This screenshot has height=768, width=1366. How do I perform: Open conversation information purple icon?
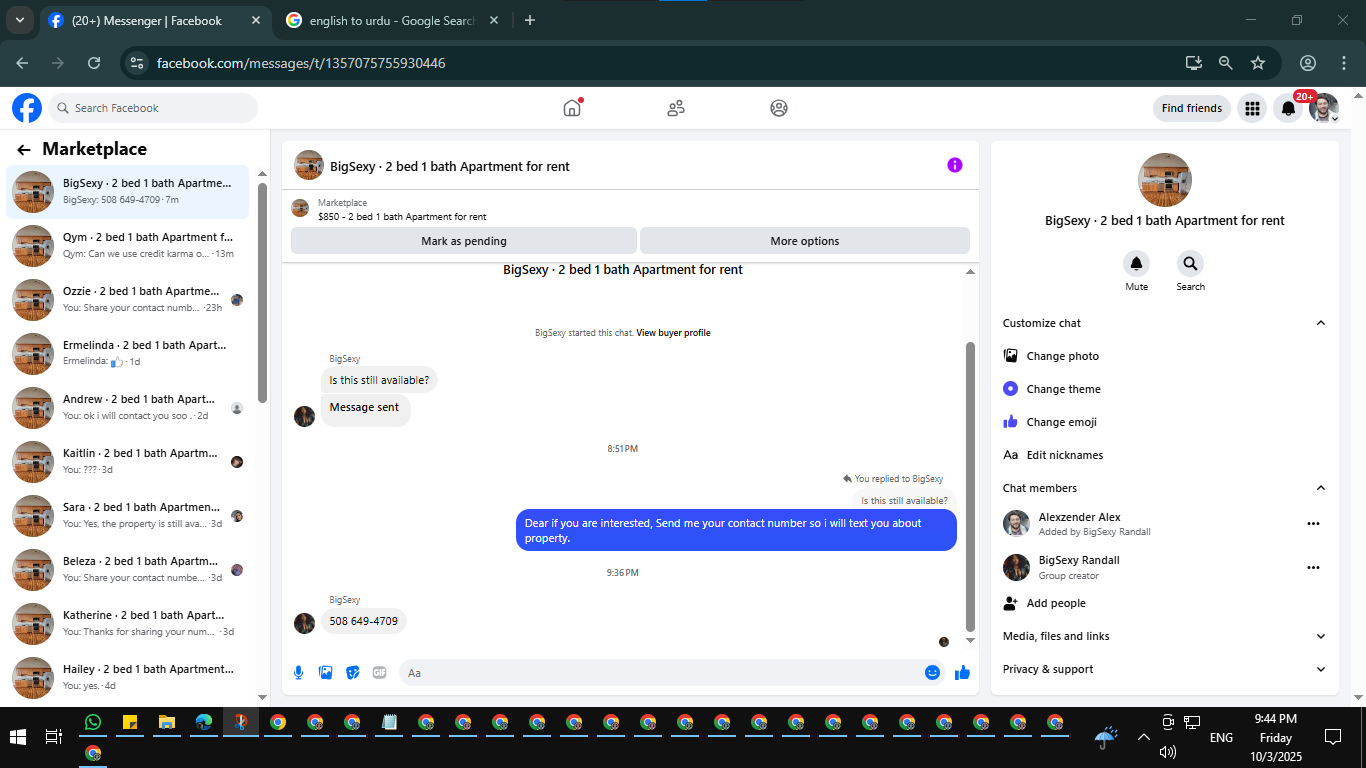pyautogui.click(x=955, y=165)
